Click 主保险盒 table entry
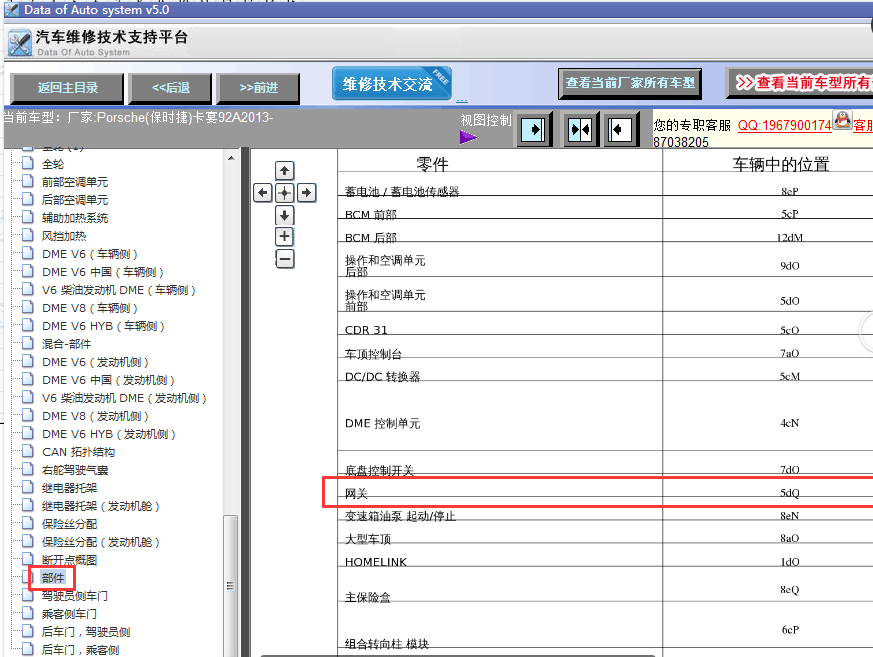The image size is (873, 657). [x=367, y=597]
